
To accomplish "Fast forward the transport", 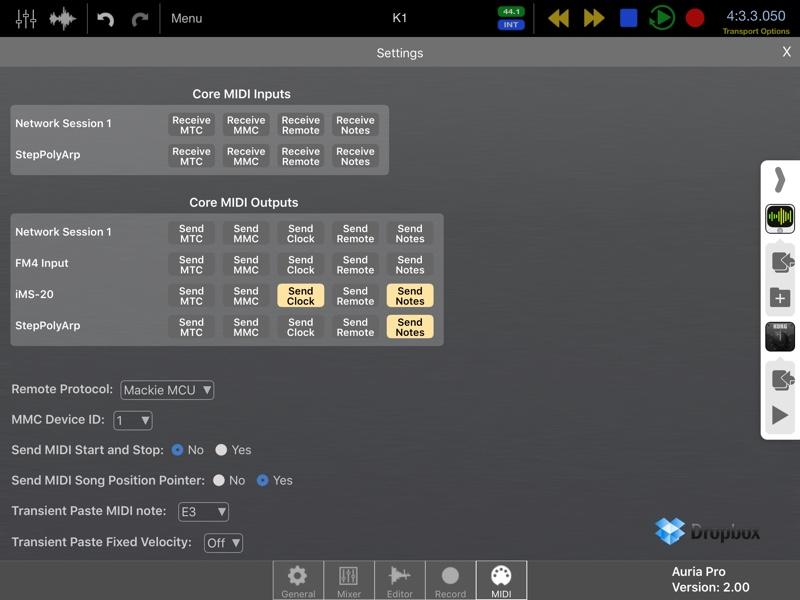I will (x=594, y=18).
